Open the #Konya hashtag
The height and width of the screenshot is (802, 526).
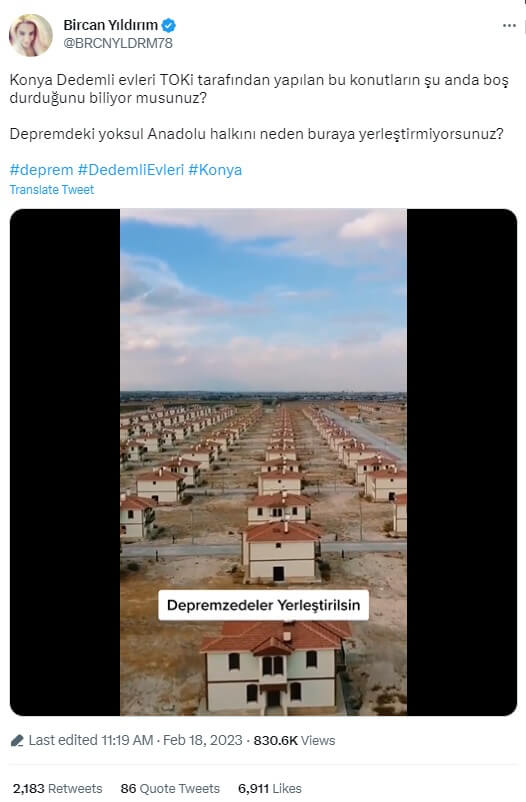coord(215,170)
